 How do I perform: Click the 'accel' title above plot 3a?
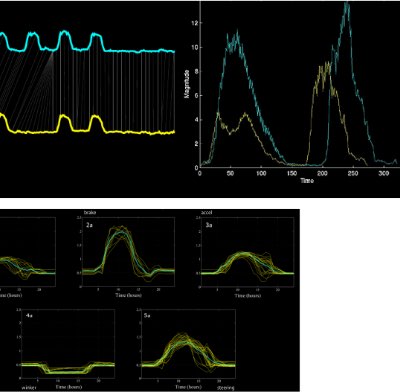coord(207,212)
